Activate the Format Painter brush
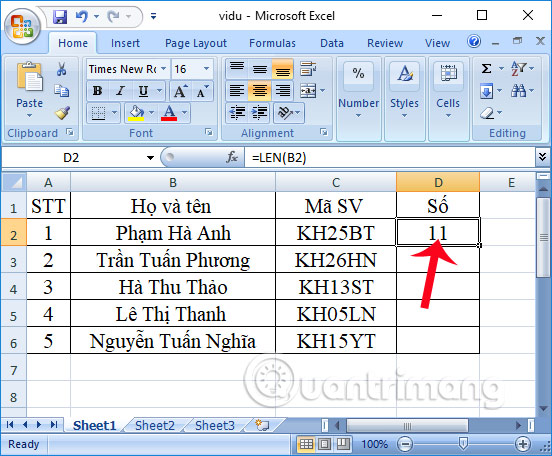Screen dimensions: 552x456 pyautogui.click(x=62, y=113)
